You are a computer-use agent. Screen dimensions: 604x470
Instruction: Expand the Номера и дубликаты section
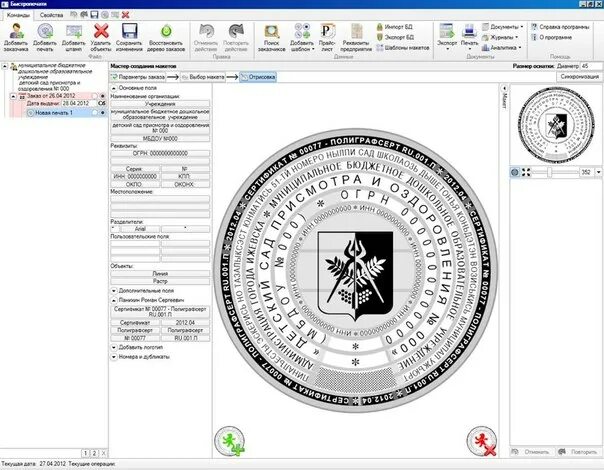[114, 357]
